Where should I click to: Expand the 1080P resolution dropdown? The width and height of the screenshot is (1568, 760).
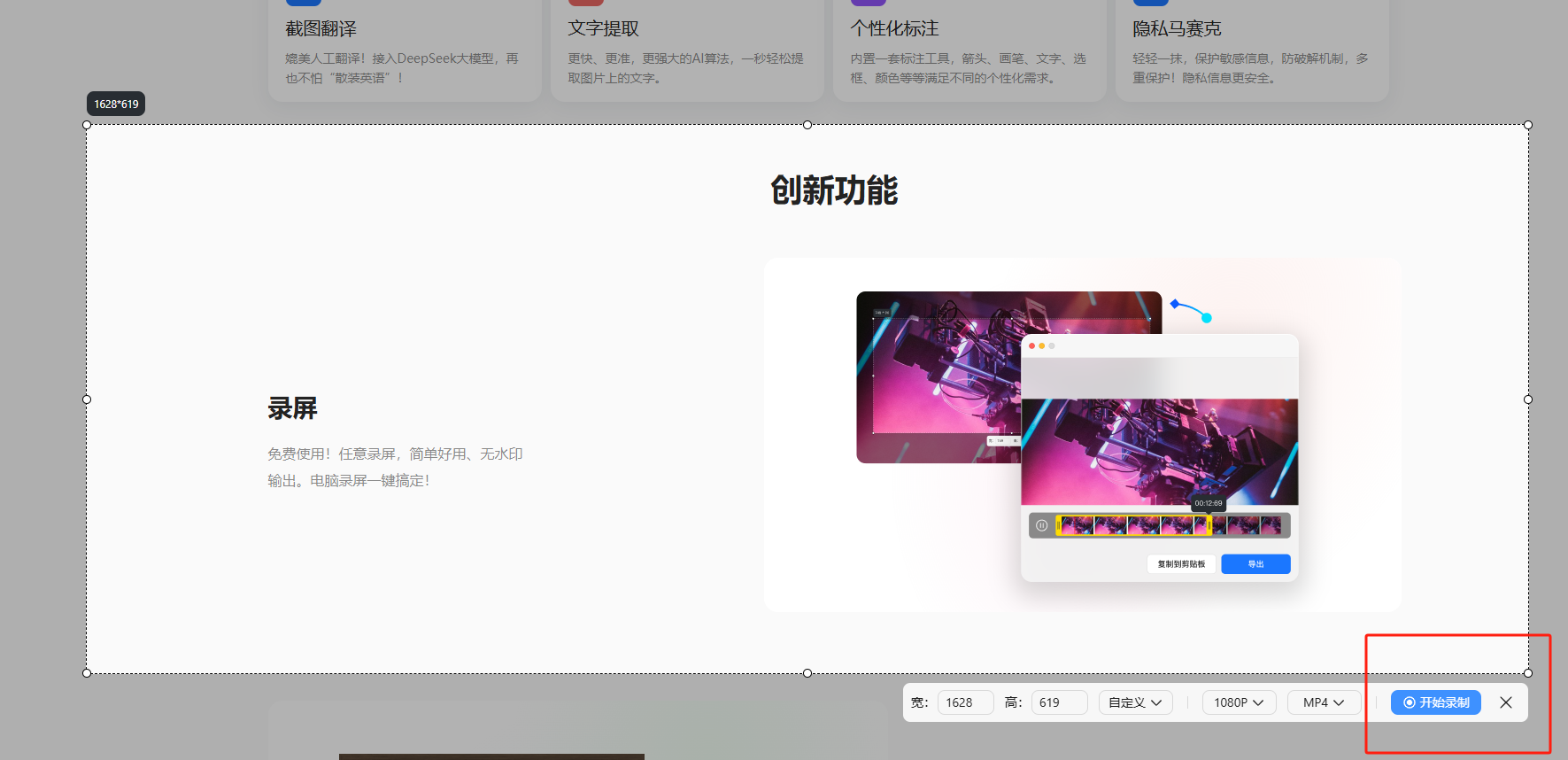[1238, 702]
